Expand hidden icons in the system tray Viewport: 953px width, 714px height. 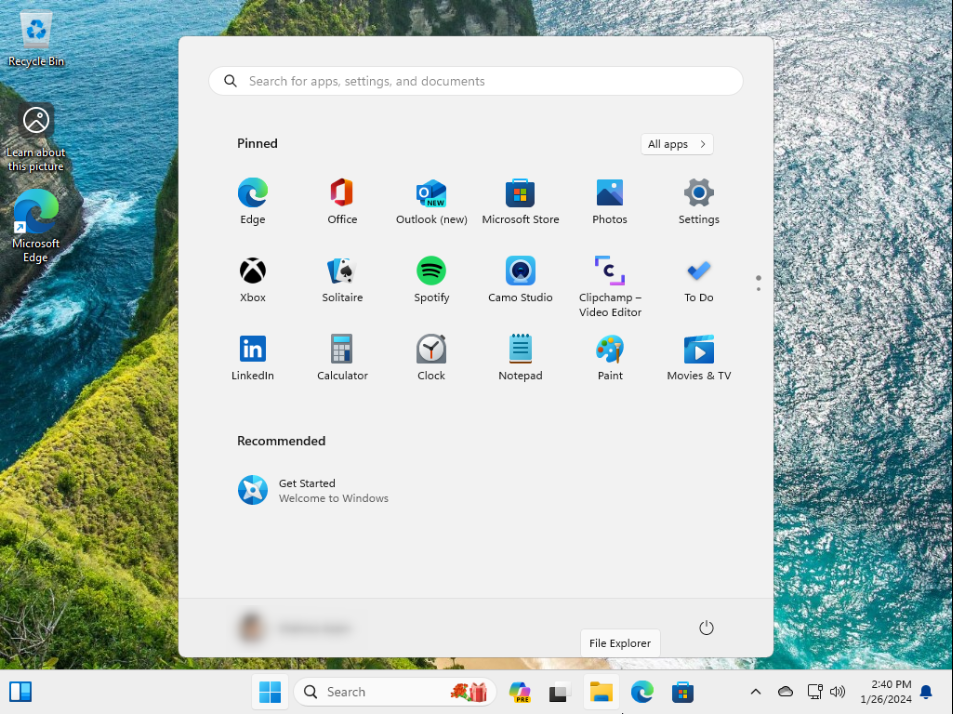pos(756,691)
